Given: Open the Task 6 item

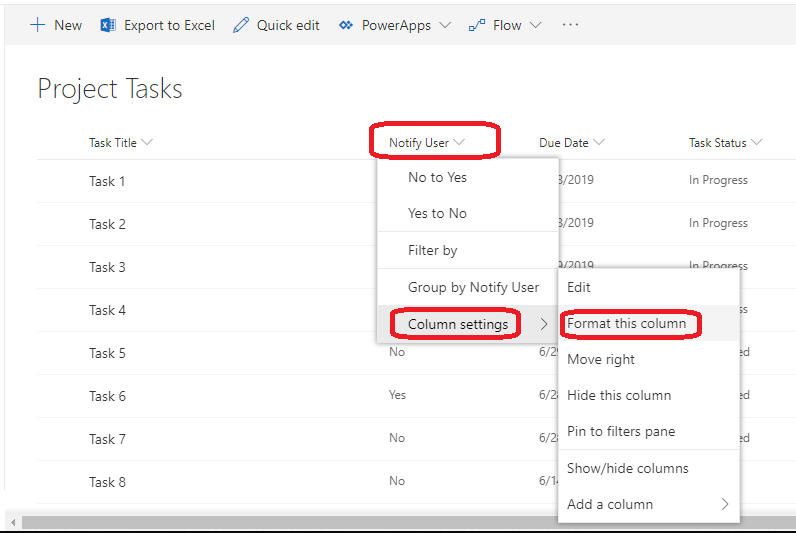Looking at the screenshot, I should click(107, 396).
